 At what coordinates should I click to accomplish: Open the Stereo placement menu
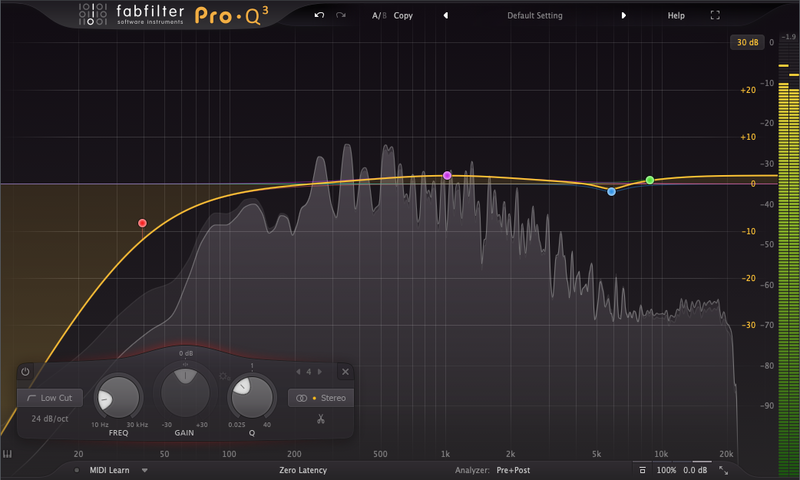pos(321,398)
